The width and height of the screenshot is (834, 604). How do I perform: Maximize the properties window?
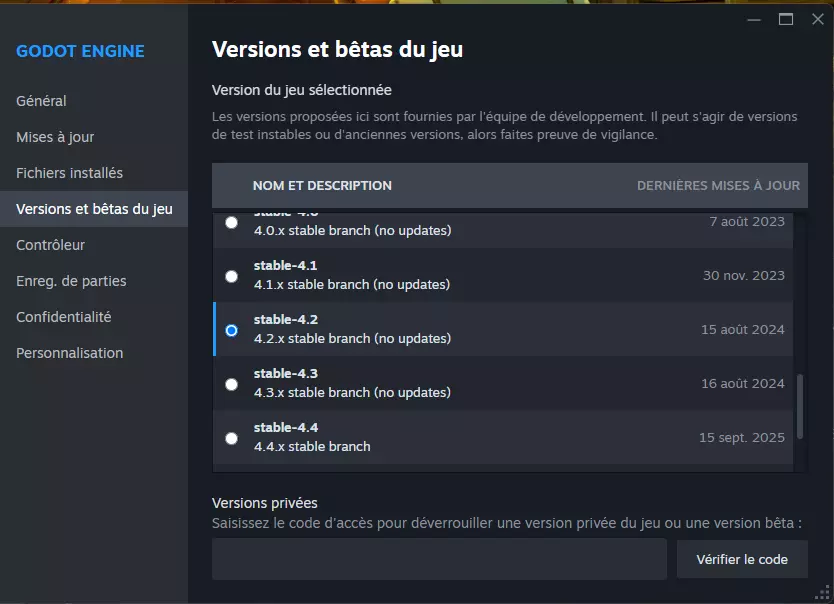(x=786, y=19)
